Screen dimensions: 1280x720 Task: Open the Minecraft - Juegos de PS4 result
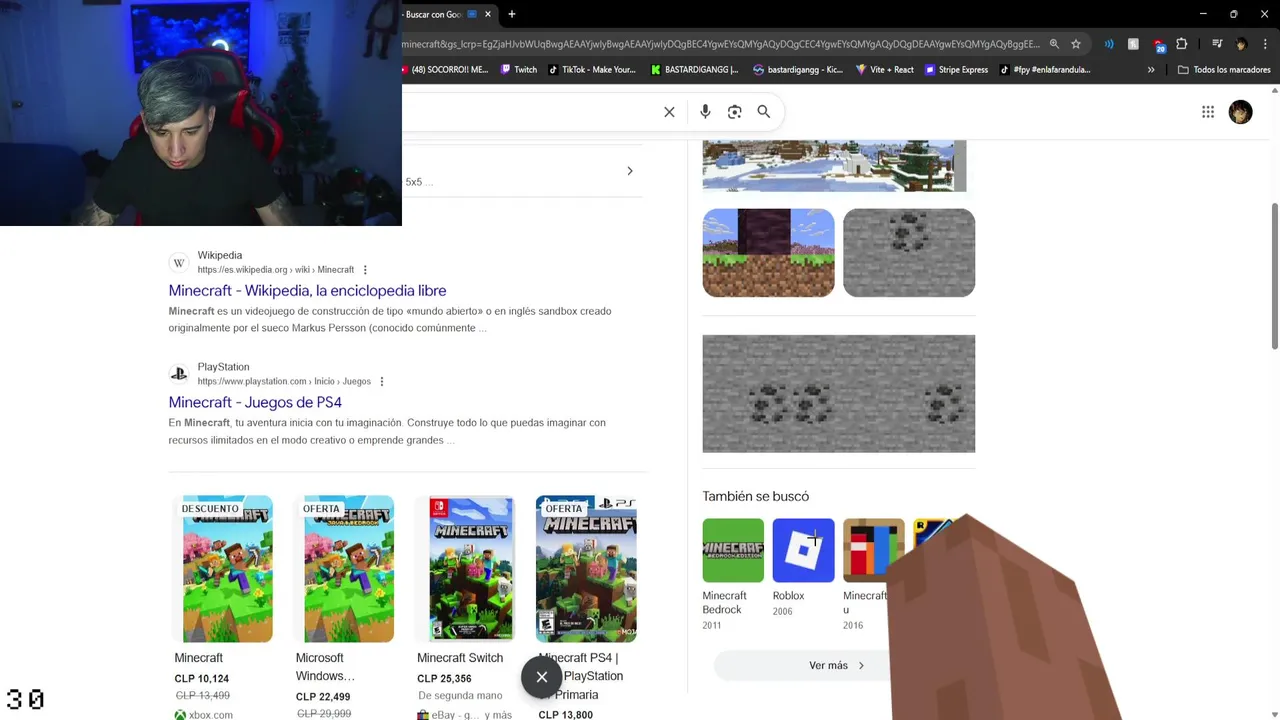(255, 402)
